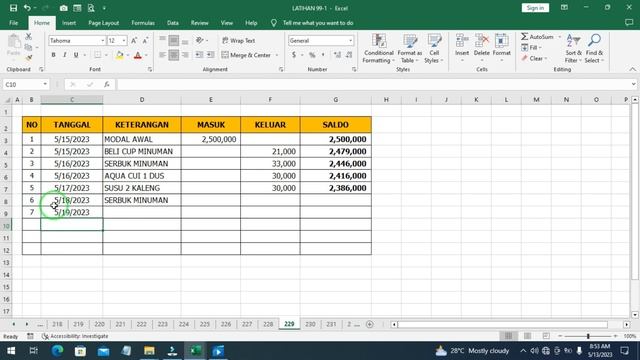This screenshot has height=360, width=640.
Task: Click the Decrease Decimal icon
Action: (x=349, y=55)
